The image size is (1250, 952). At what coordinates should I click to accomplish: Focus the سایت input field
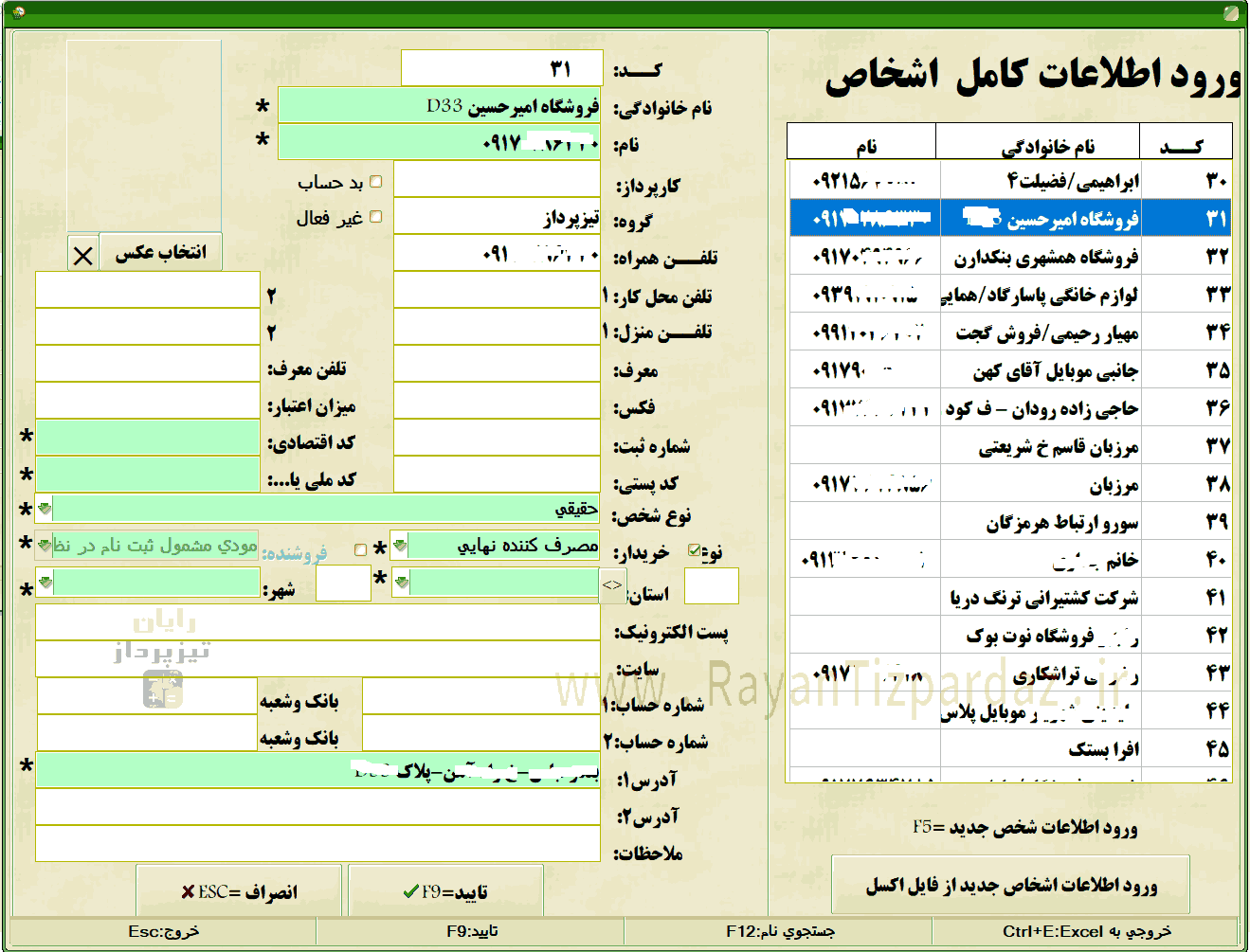(317, 659)
